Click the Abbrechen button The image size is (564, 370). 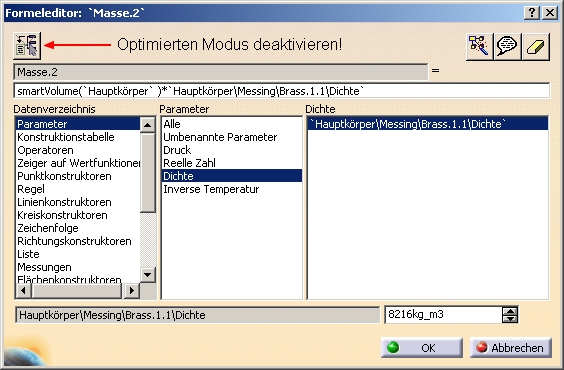pos(510,348)
